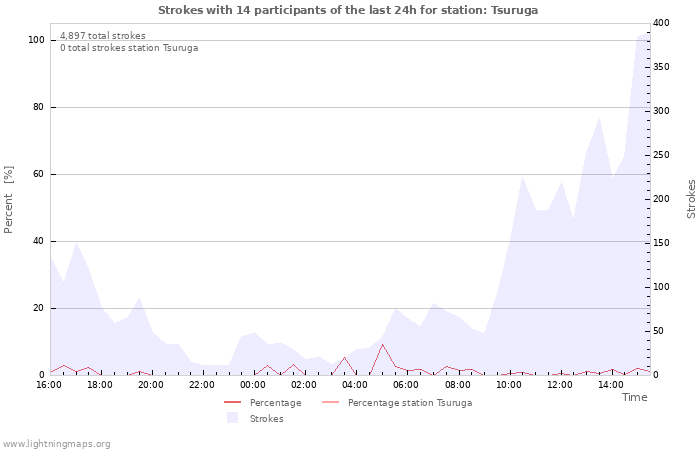Click the 14:00 time axis label

point(611,385)
